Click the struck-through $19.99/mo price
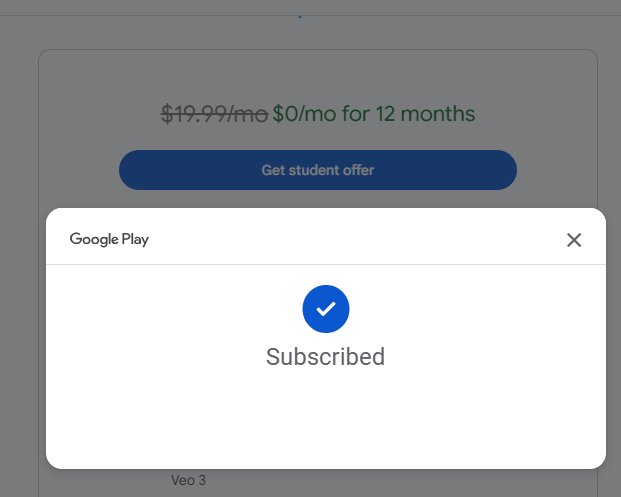The image size is (621, 497). pos(214,114)
